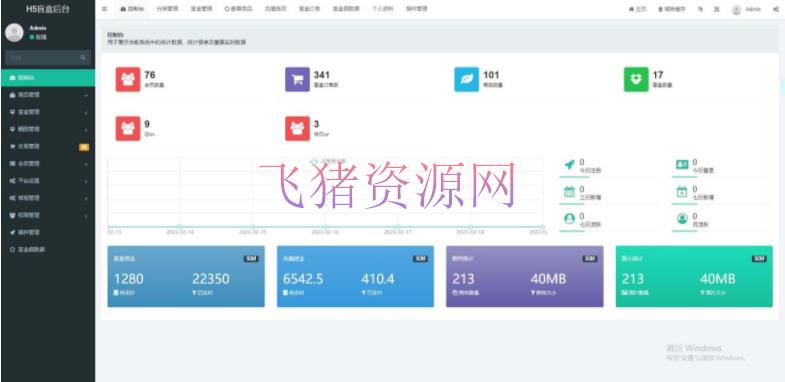Click the blue leaf icon beside 101

tap(467, 79)
